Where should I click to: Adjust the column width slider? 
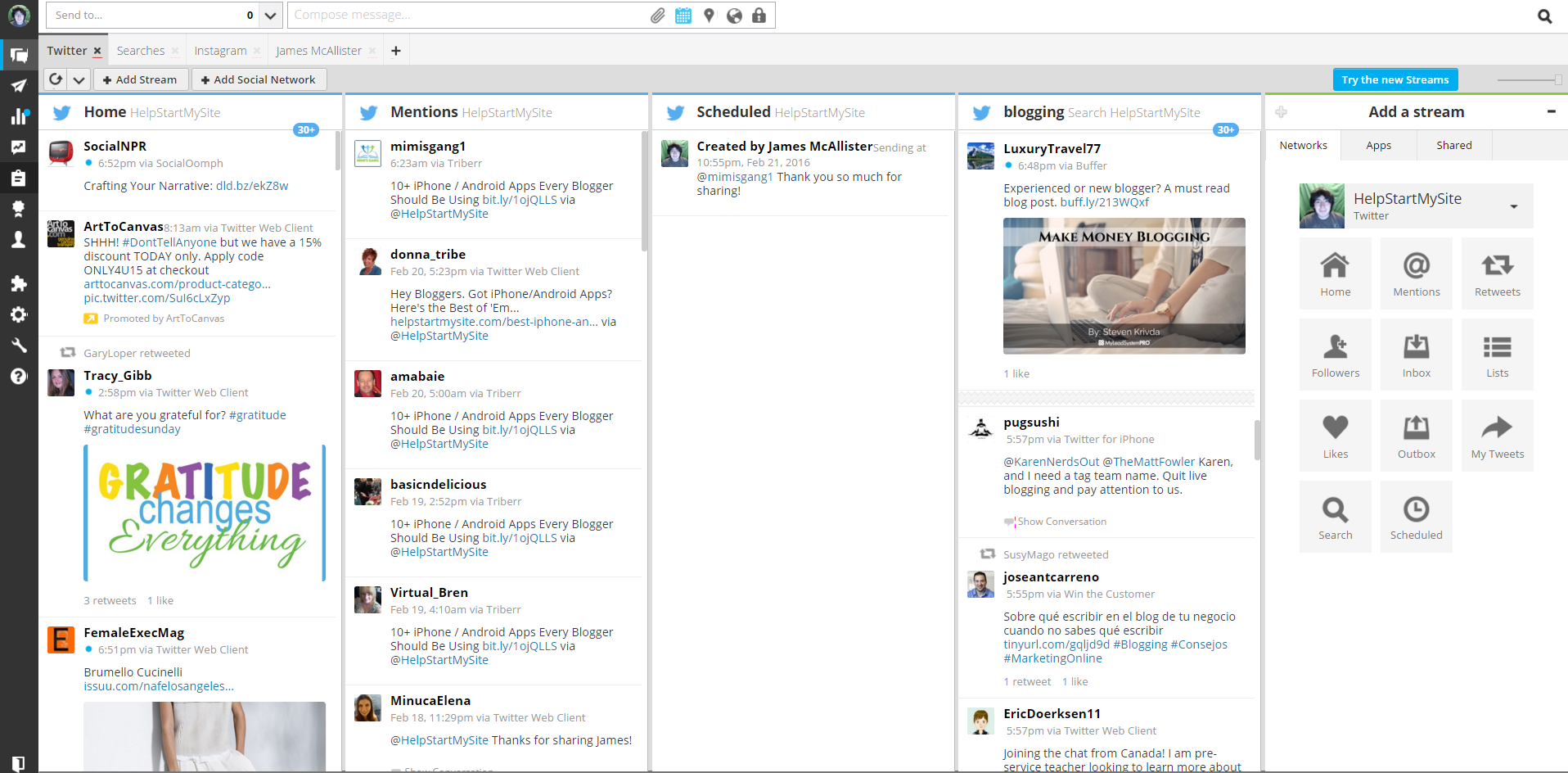[1558, 79]
